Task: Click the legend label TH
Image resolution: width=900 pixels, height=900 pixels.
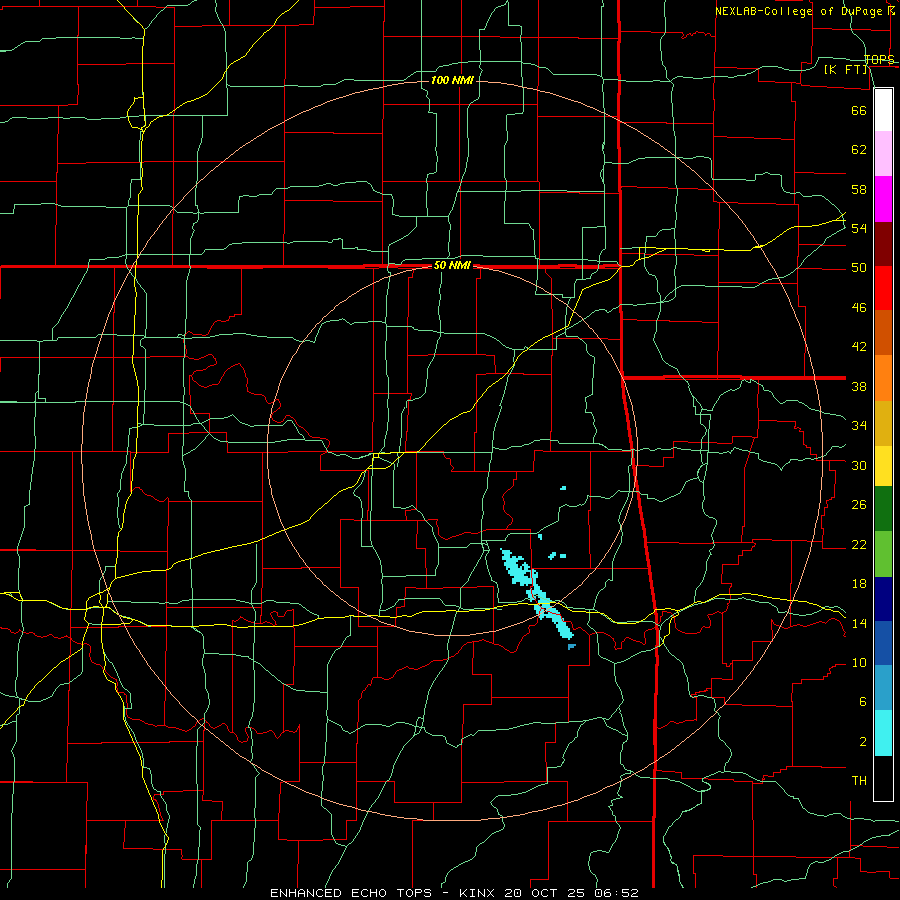Action: (x=859, y=781)
